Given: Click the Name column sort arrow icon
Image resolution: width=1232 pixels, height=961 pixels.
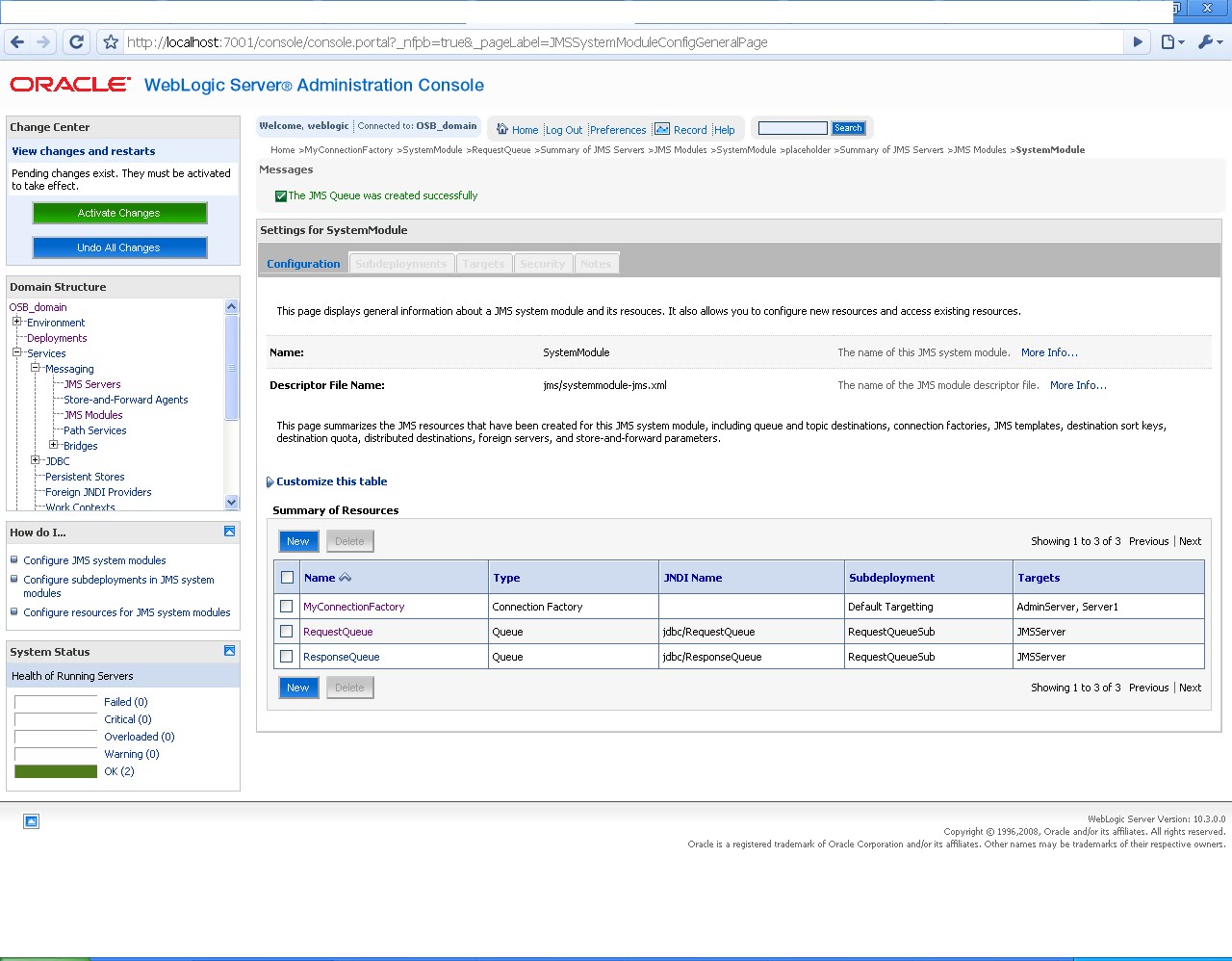Looking at the screenshot, I should pyautogui.click(x=346, y=578).
